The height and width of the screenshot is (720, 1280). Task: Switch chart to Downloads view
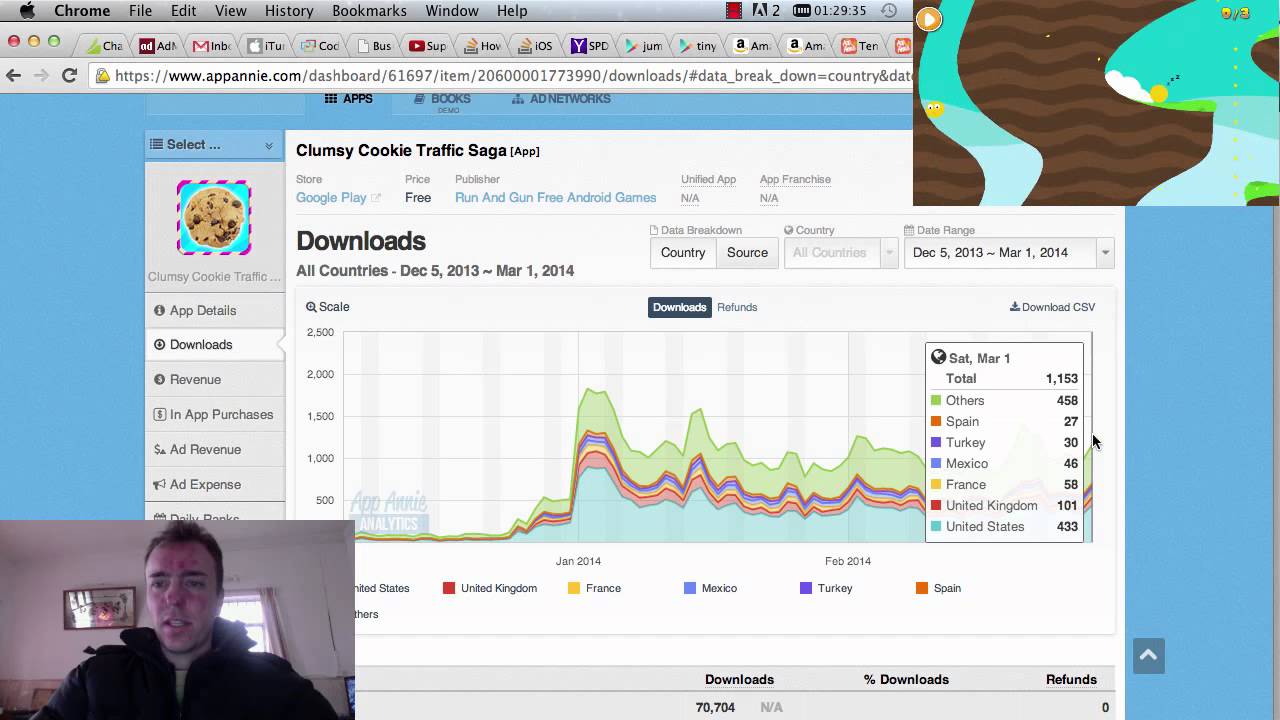tap(680, 307)
